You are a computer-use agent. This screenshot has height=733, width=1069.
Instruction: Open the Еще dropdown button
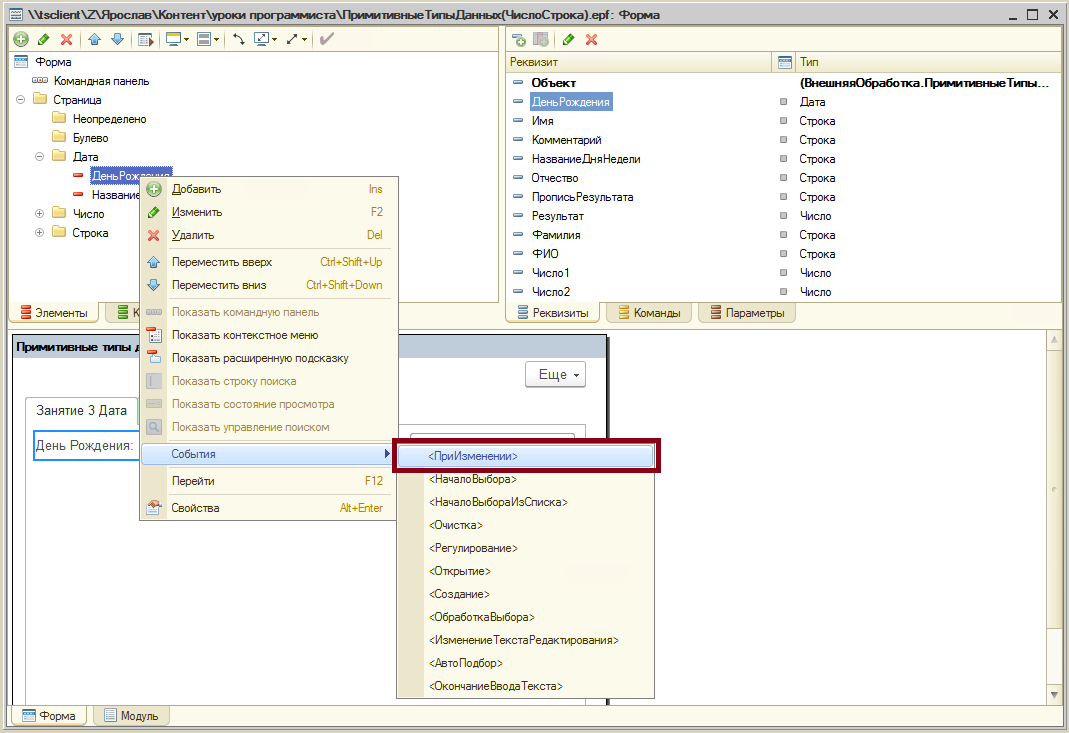coord(555,375)
